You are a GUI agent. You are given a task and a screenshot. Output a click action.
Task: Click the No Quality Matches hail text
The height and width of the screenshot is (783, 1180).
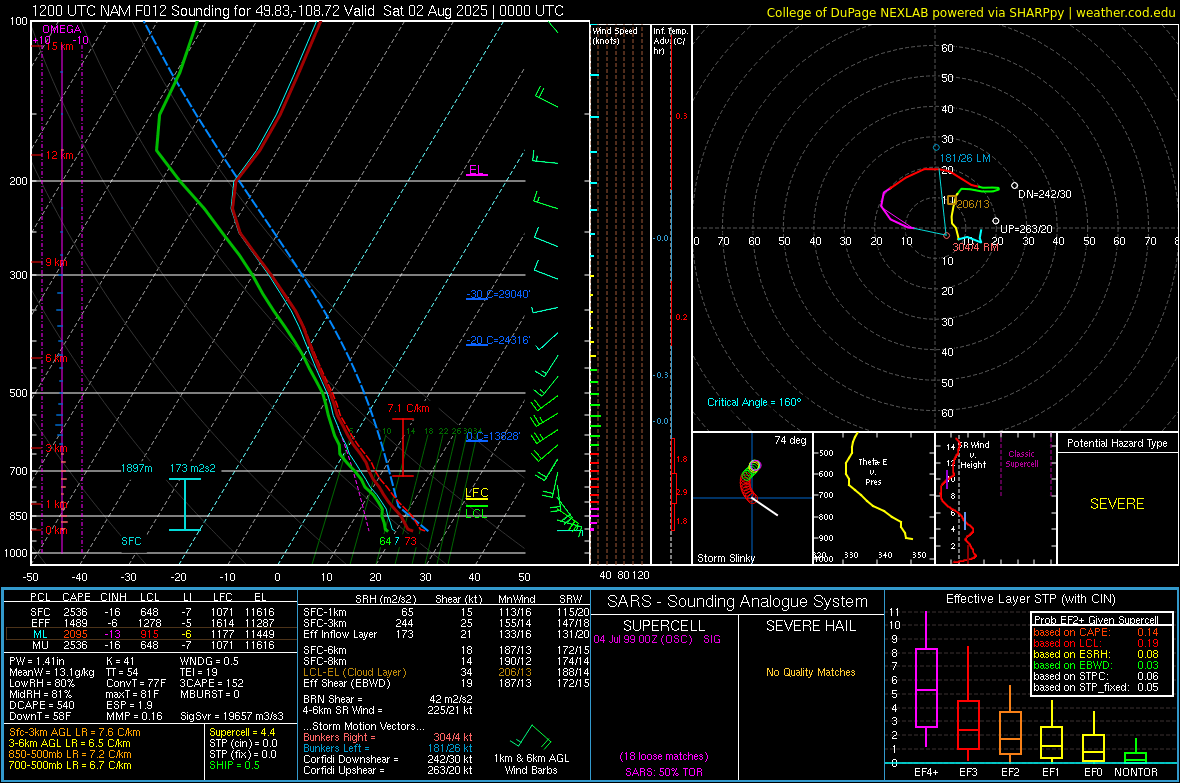point(810,672)
